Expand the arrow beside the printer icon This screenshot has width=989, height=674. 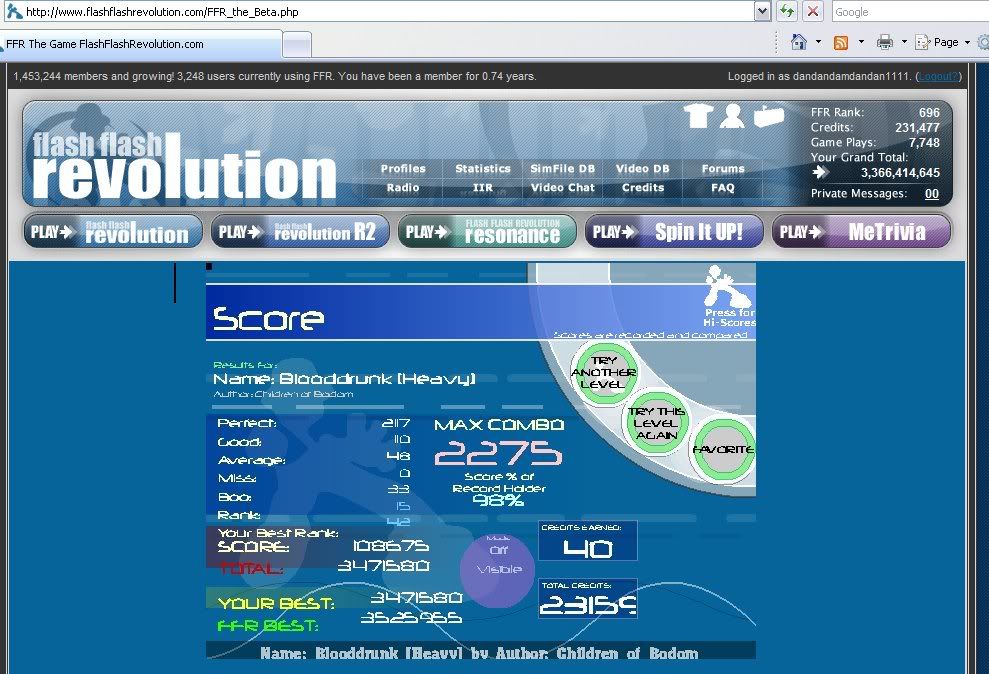(904, 42)
